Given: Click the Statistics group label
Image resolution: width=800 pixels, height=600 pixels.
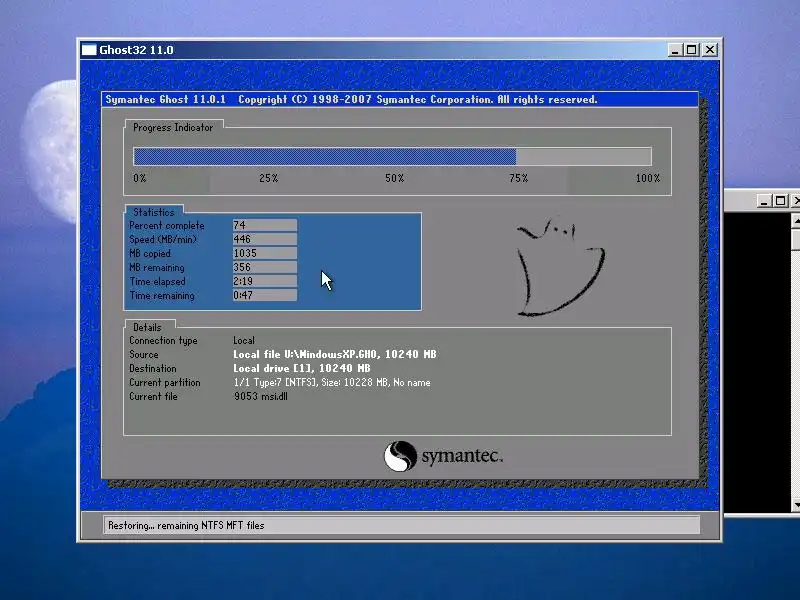Looking at the screenshot, I should pyautogui.click(x=154, y=212).
